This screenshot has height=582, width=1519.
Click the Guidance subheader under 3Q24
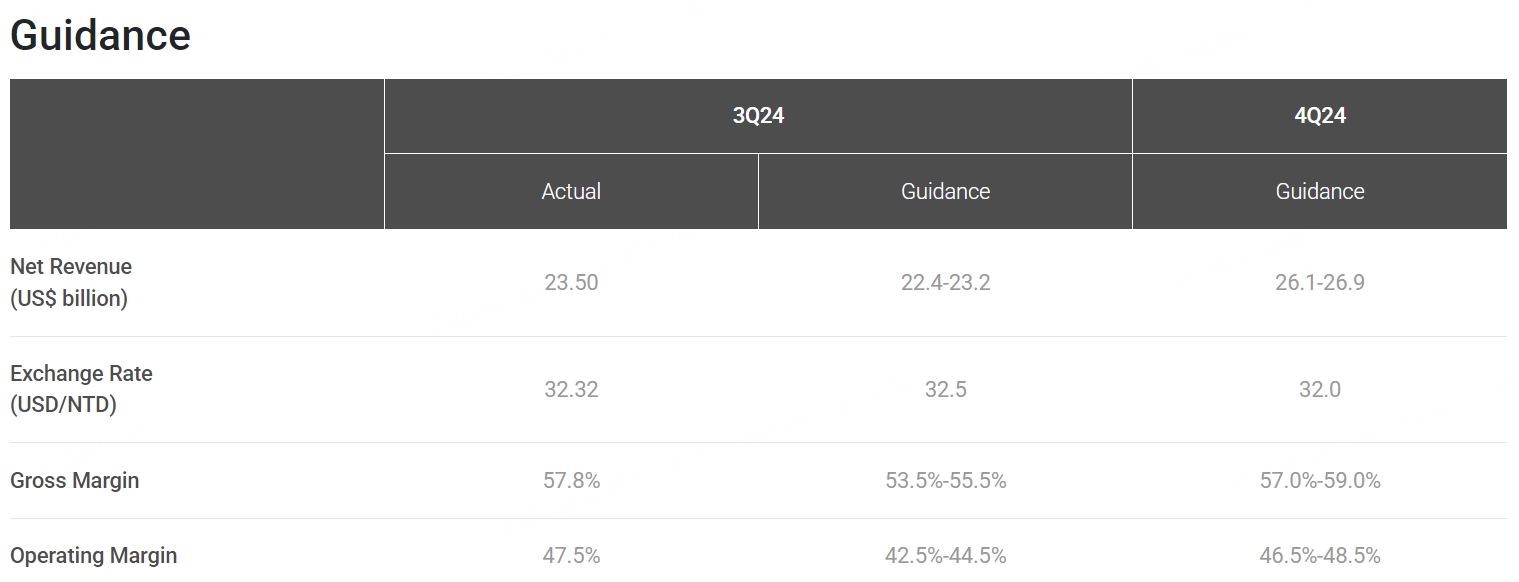pyautogui.click(x=945, y=191)
